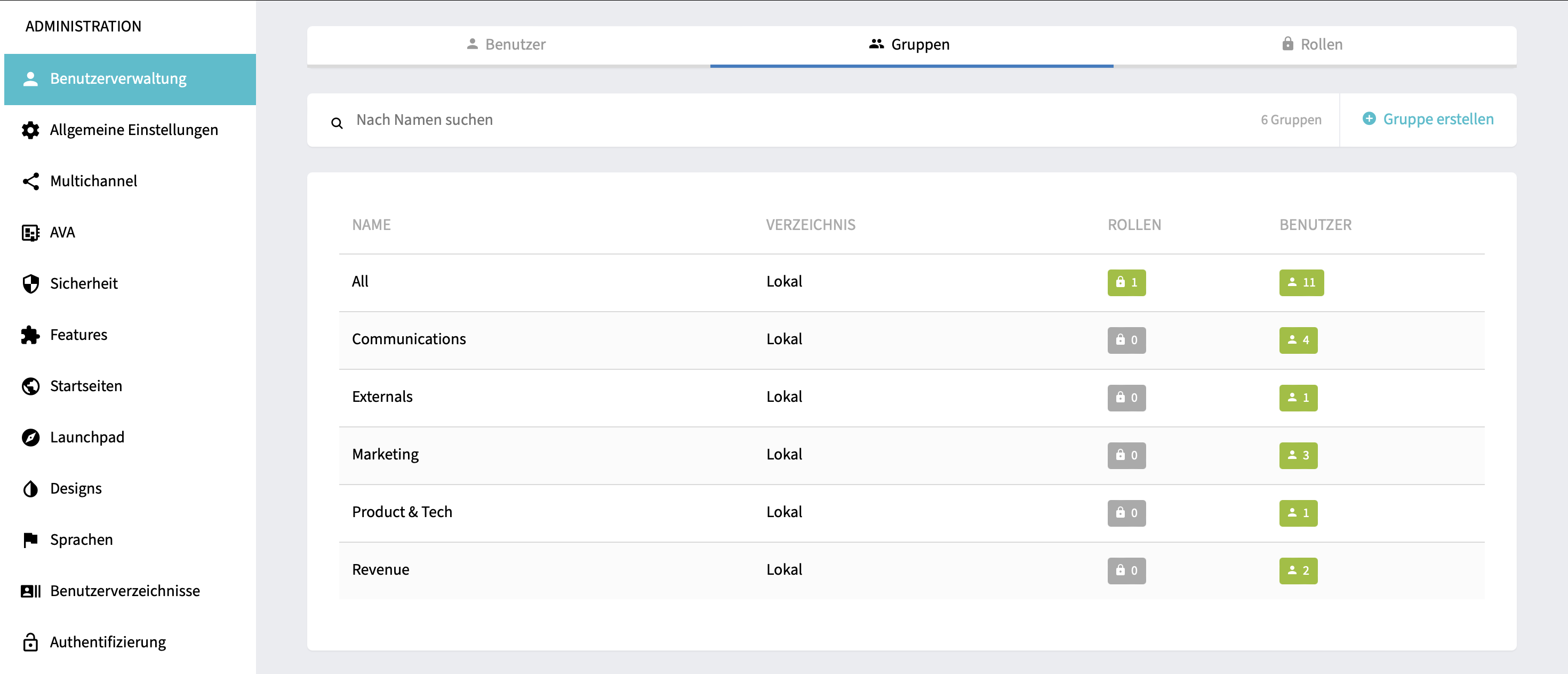Click the compass icon for Launchpad
The height and width of the screenshot is (674, 1568).
click(30, 437)
